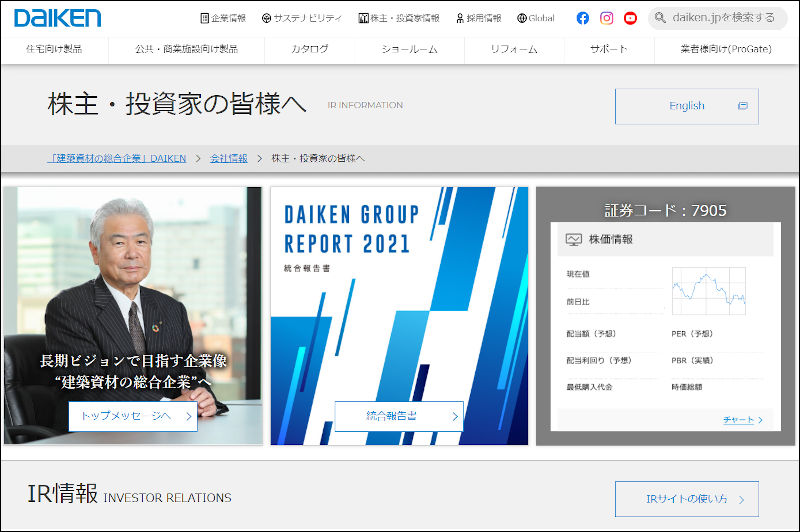Click the PER（予想） label
This screenshot has width=800, height=532.
click(x=692, y=334)
